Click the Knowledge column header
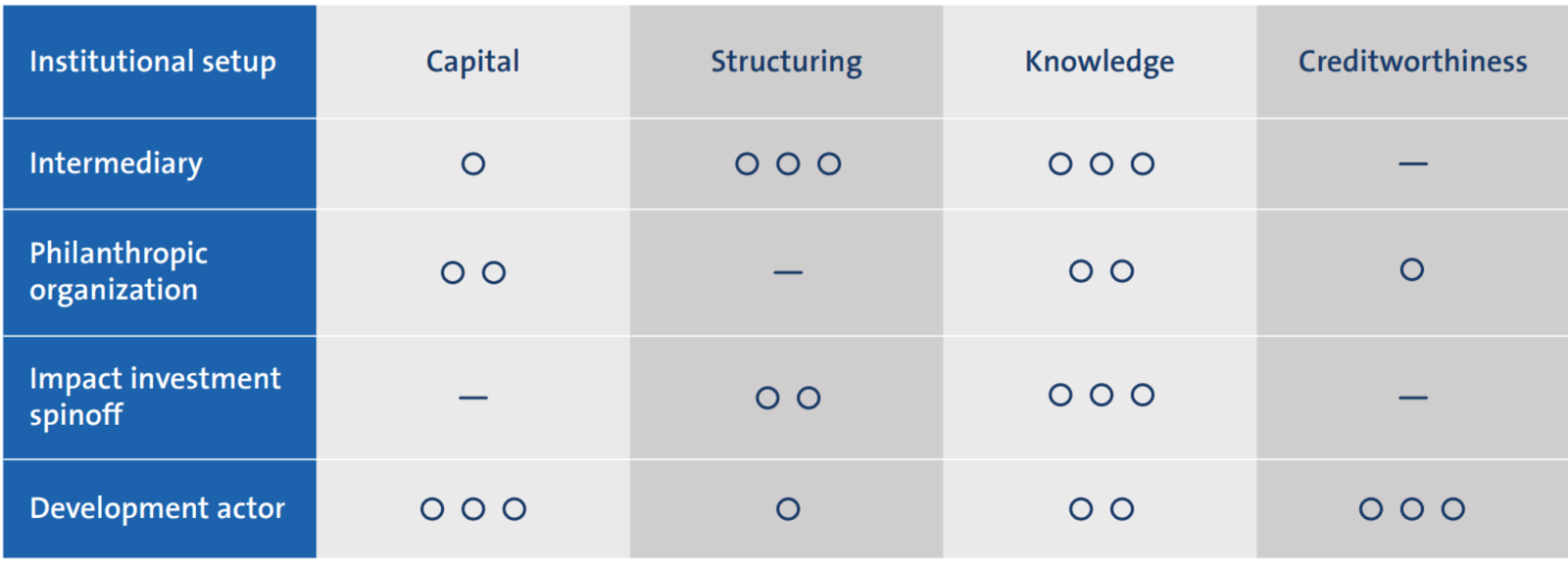The height and width of the screenshot is (565, 1568). (1099, 62)
